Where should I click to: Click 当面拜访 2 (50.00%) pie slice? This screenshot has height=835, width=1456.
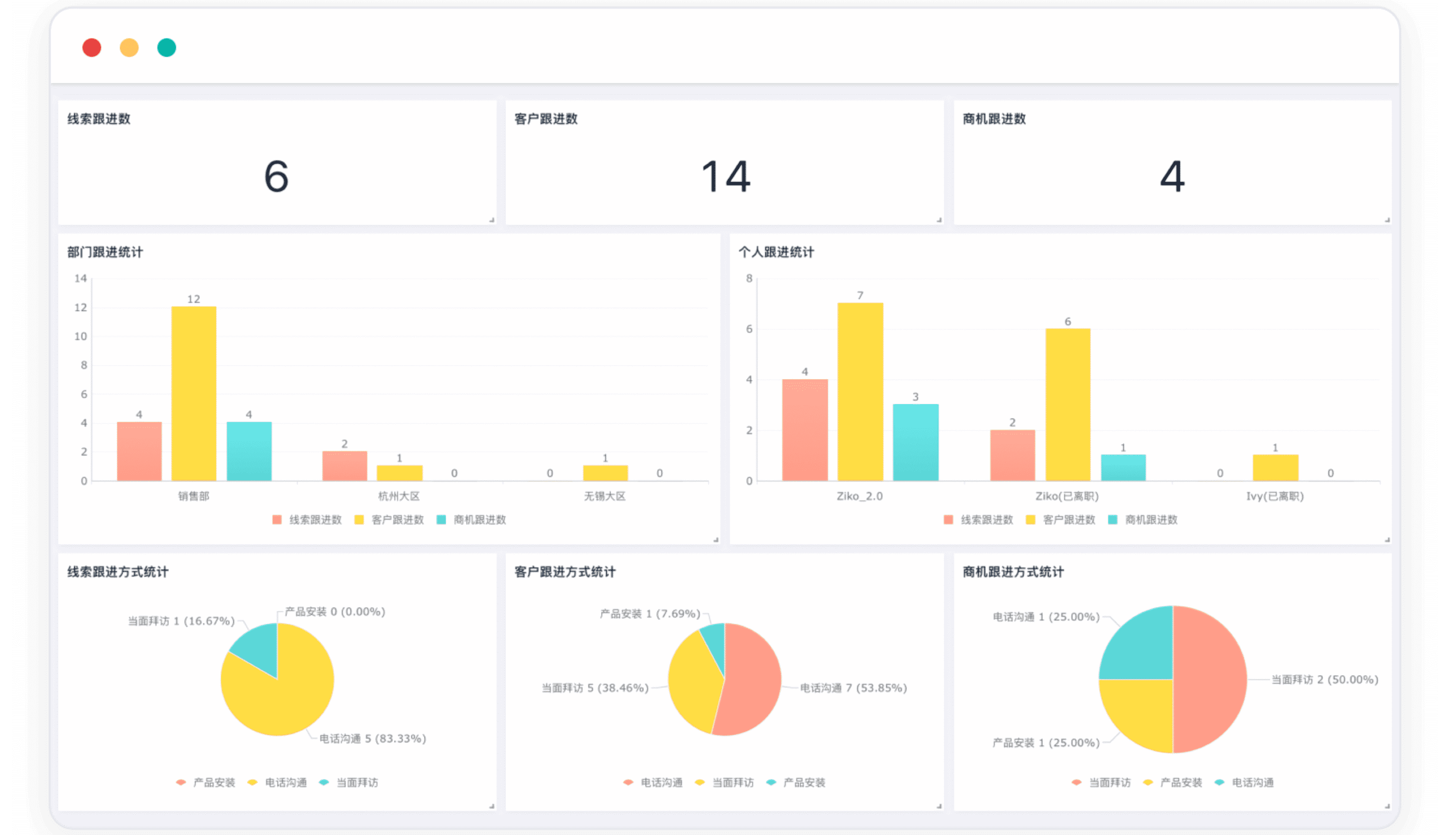[x=1209, y=679]
